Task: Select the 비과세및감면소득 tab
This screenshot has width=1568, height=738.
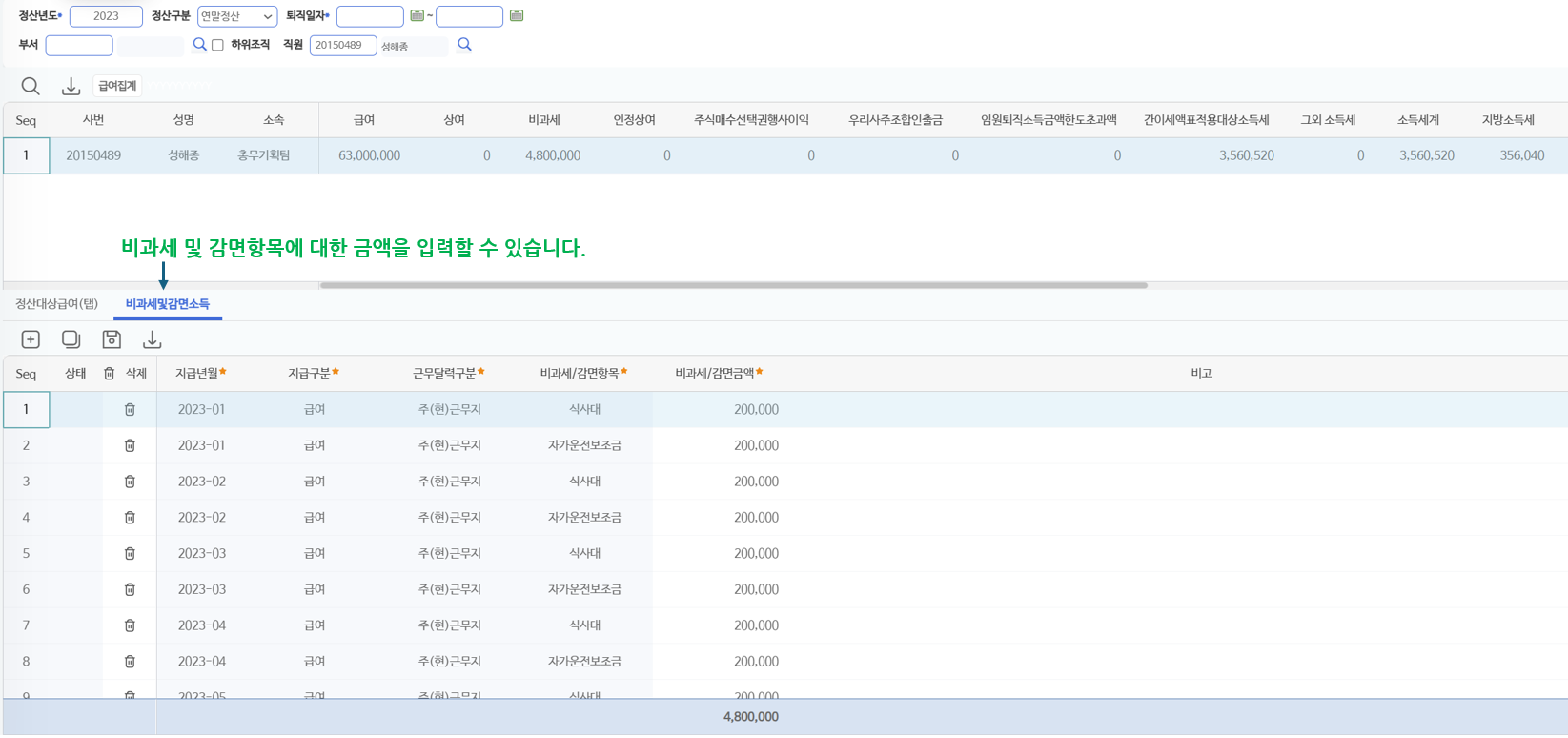Action: (168, 304)
